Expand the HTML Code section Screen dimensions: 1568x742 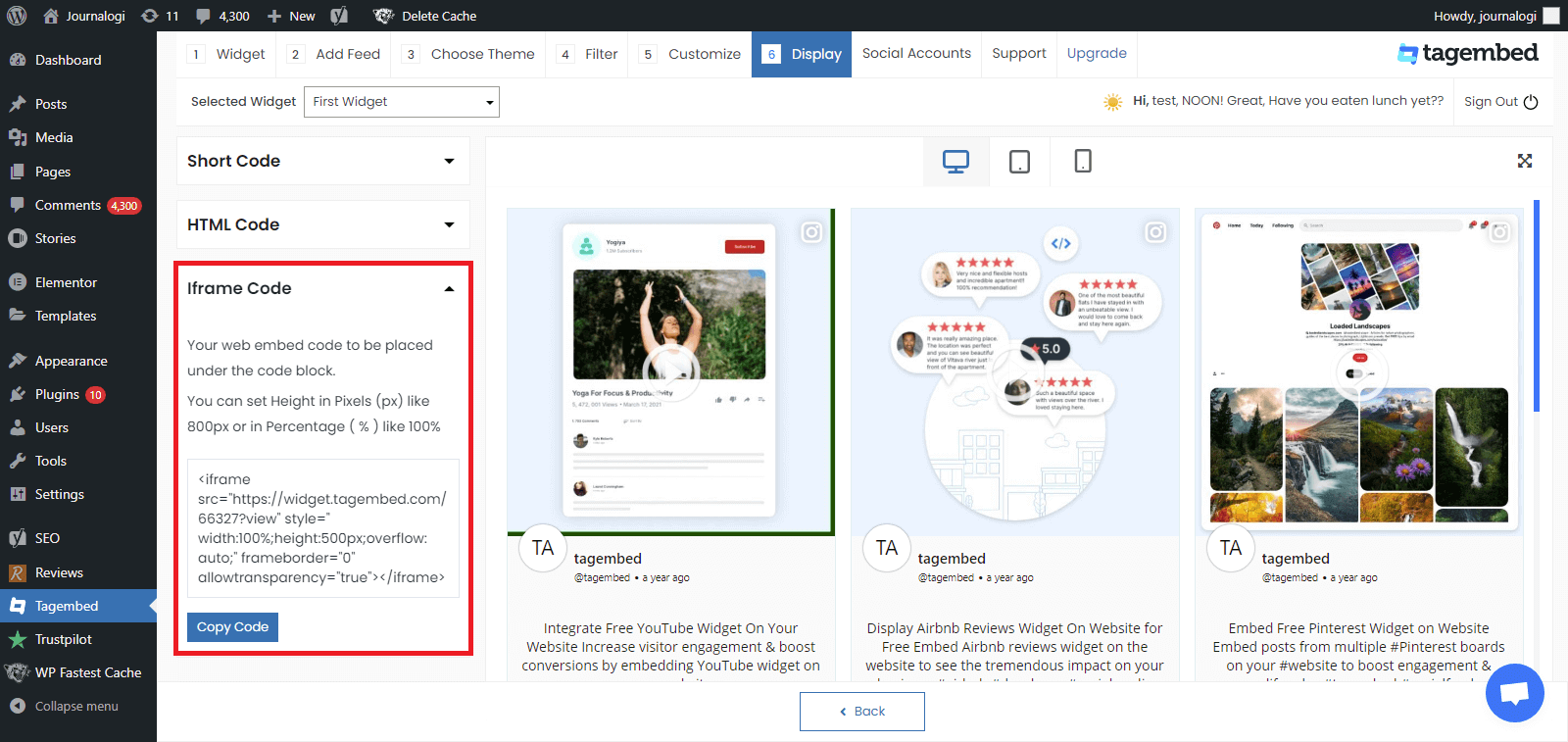tap(322, 224)
